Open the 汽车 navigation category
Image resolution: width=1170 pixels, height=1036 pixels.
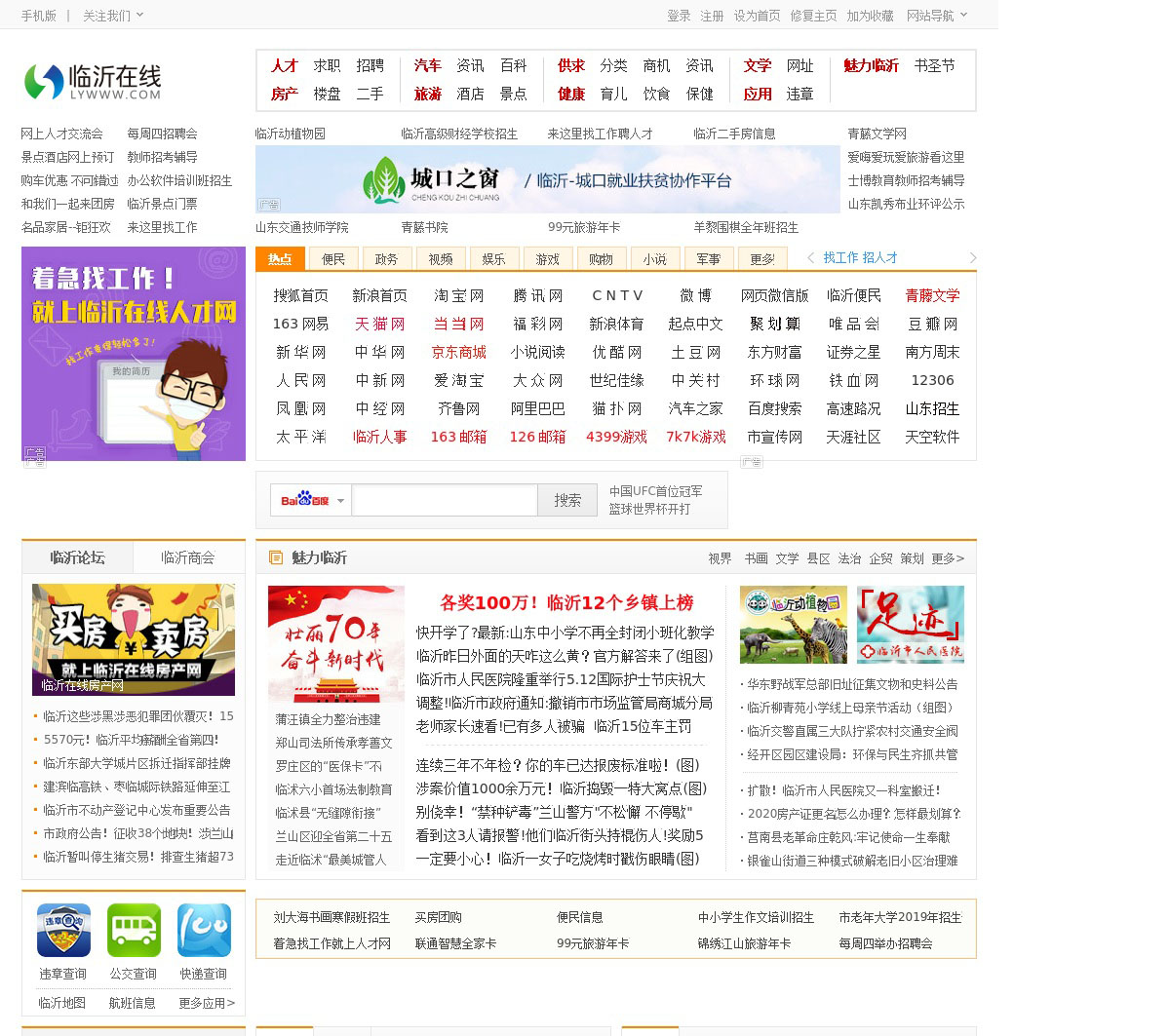click(427, 65)
